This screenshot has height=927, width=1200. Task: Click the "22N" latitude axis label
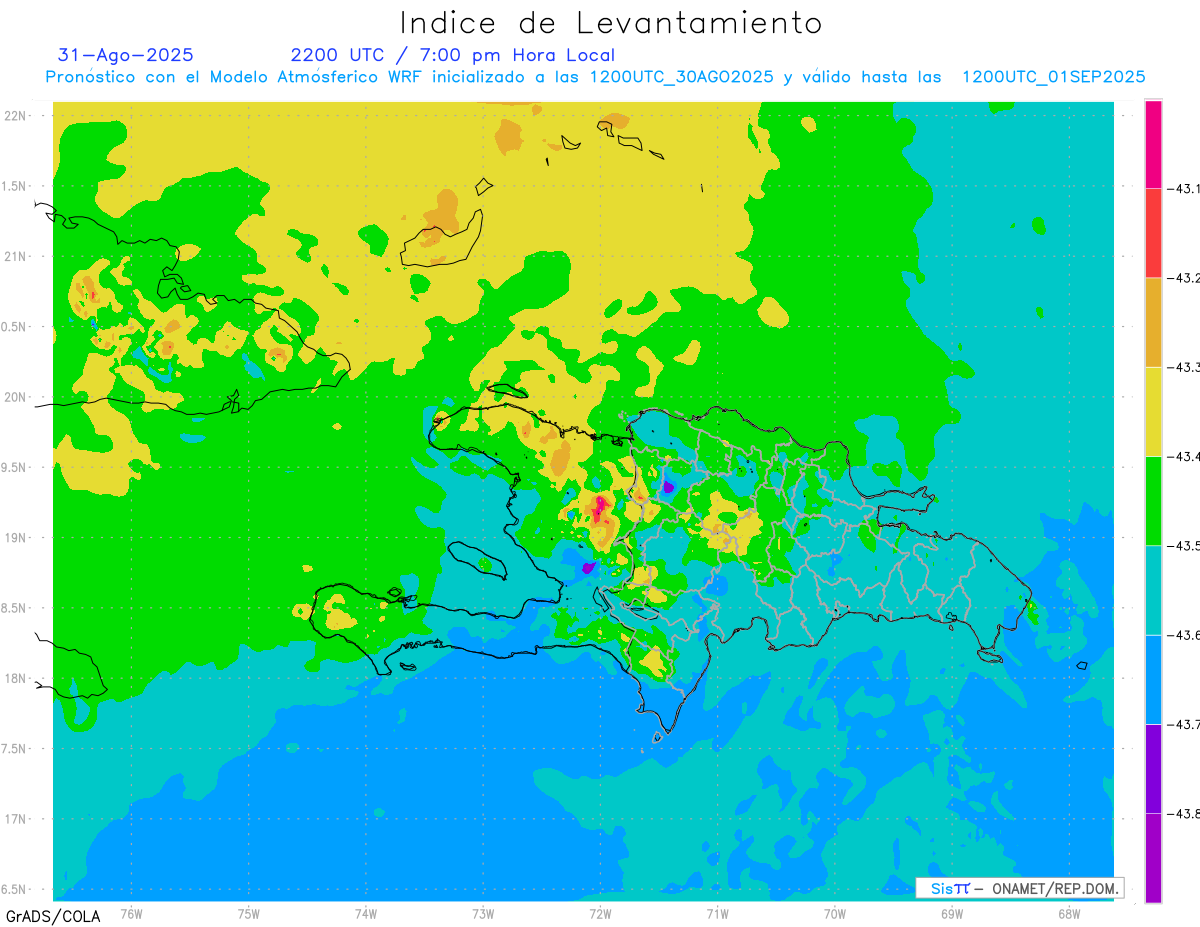(x=17, y=116)
